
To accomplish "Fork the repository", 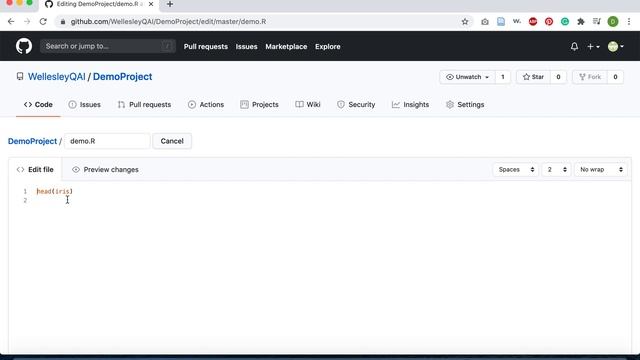I will (590, 77).
